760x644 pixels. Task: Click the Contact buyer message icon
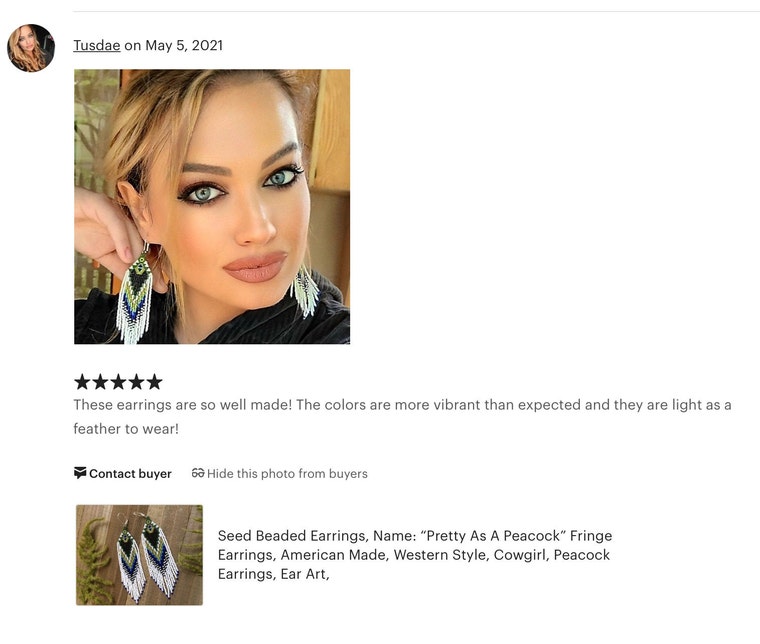80,472
